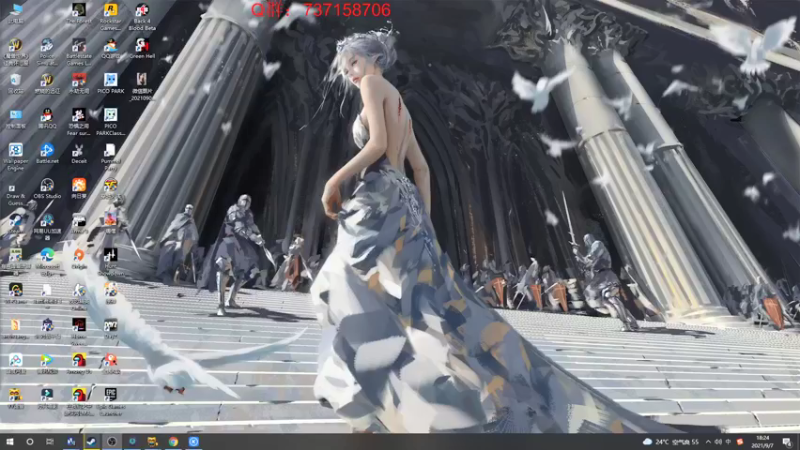This screenshot has width=800, height=450.
Task: Open Battle.net desktop shortcut
Action: (x=47, y=154)
